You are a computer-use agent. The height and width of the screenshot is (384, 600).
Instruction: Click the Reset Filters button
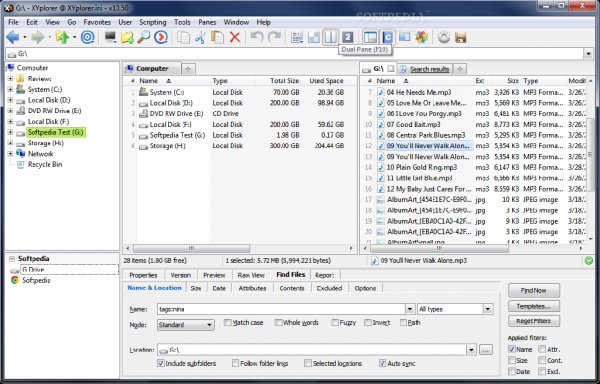[x=533, y=321]
